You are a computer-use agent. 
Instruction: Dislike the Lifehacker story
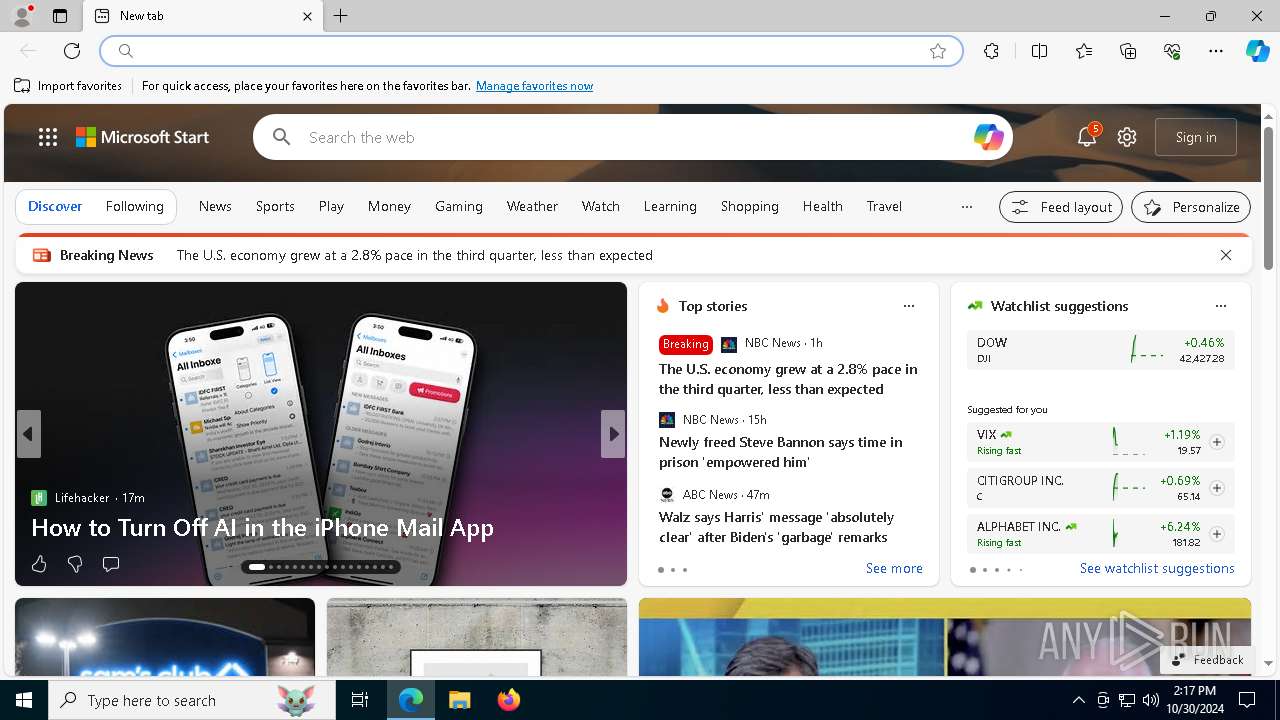[75, 564]
